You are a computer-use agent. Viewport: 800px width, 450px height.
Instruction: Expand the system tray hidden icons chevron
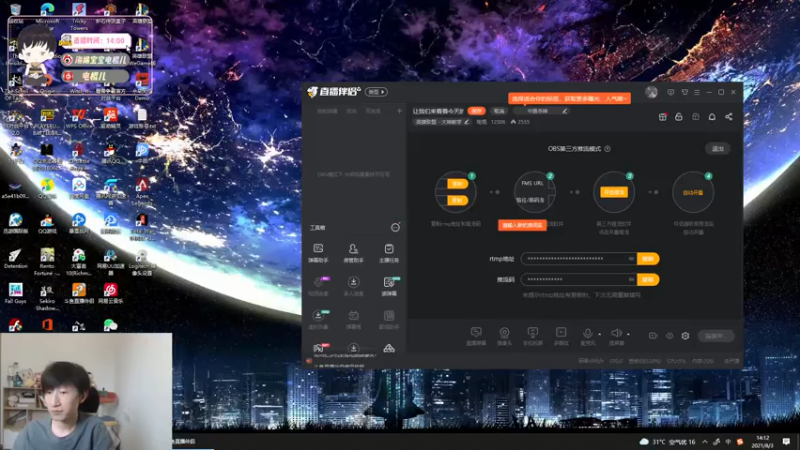705,441
